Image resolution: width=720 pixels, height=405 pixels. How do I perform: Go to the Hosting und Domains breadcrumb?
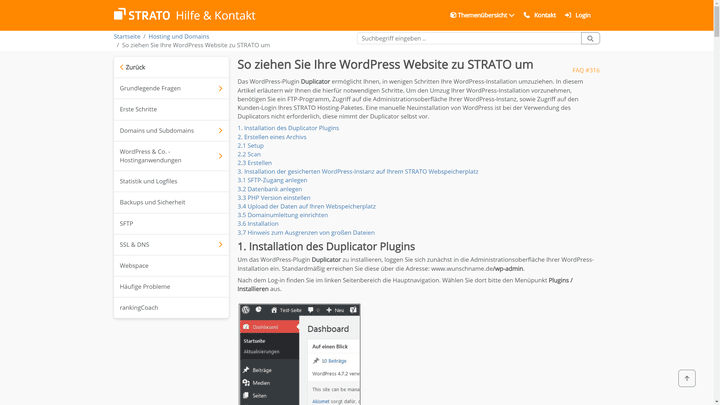click(x=179, y=36)
